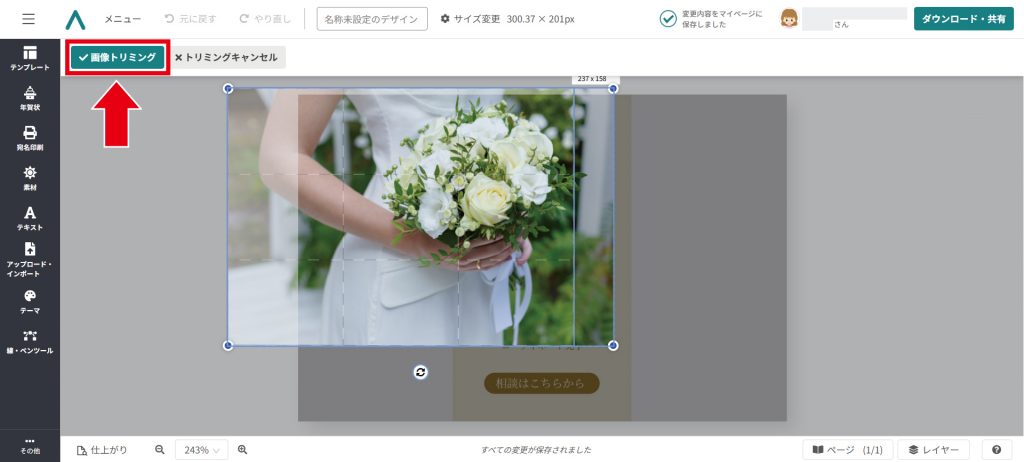1024x462 pixels.
Task: Open the レイヤー layers panel
Action: (x=934, y=450)
